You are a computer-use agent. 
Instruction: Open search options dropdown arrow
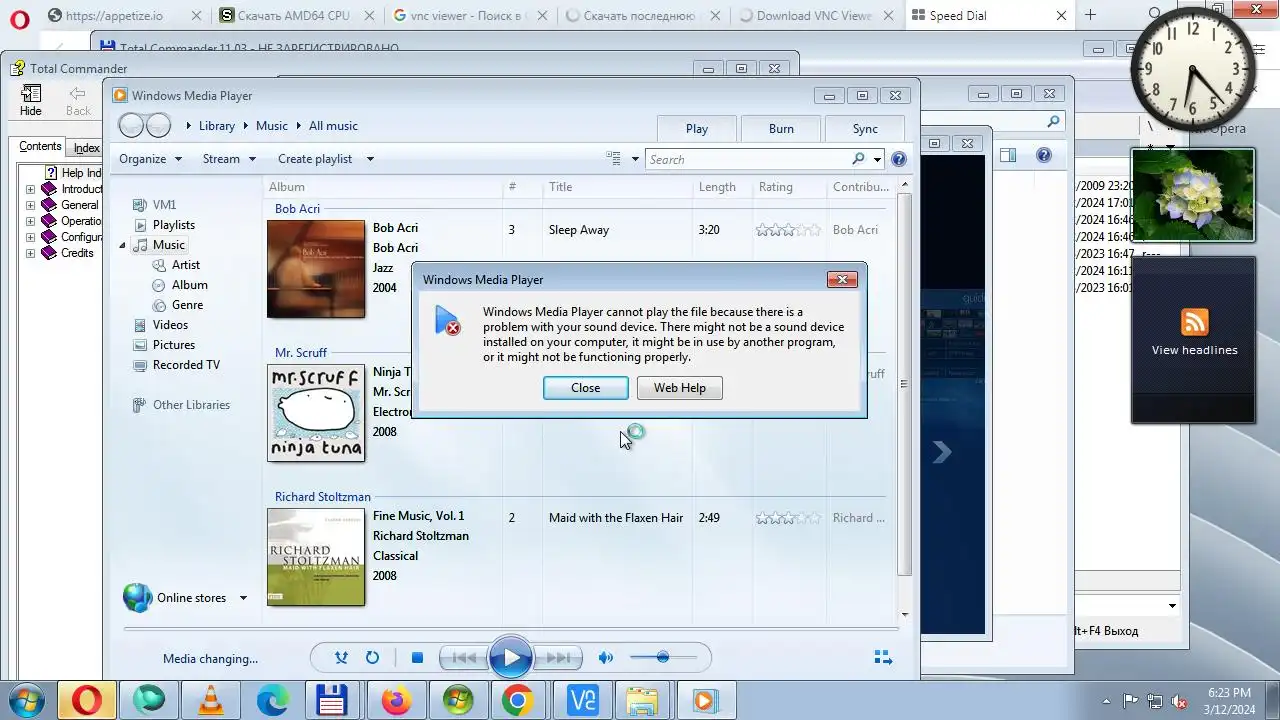[878, 159]
